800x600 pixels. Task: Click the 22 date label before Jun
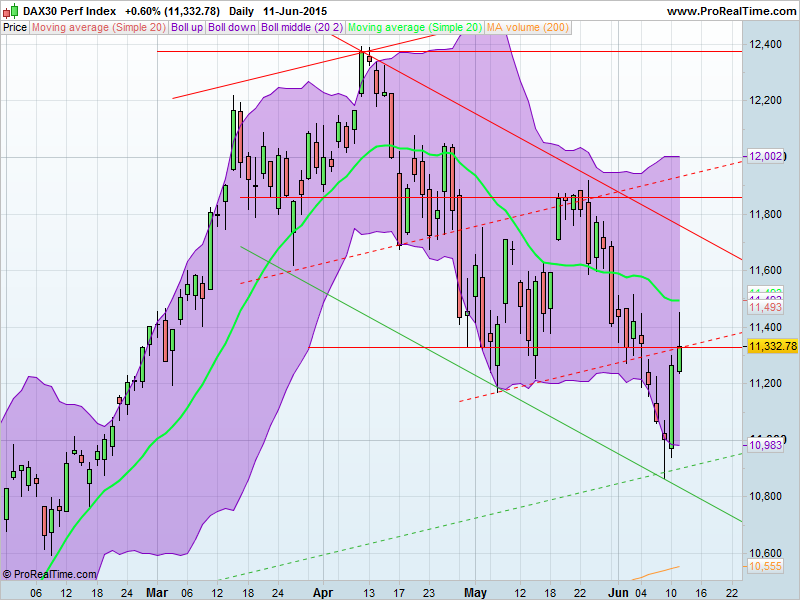click(579, 593)
